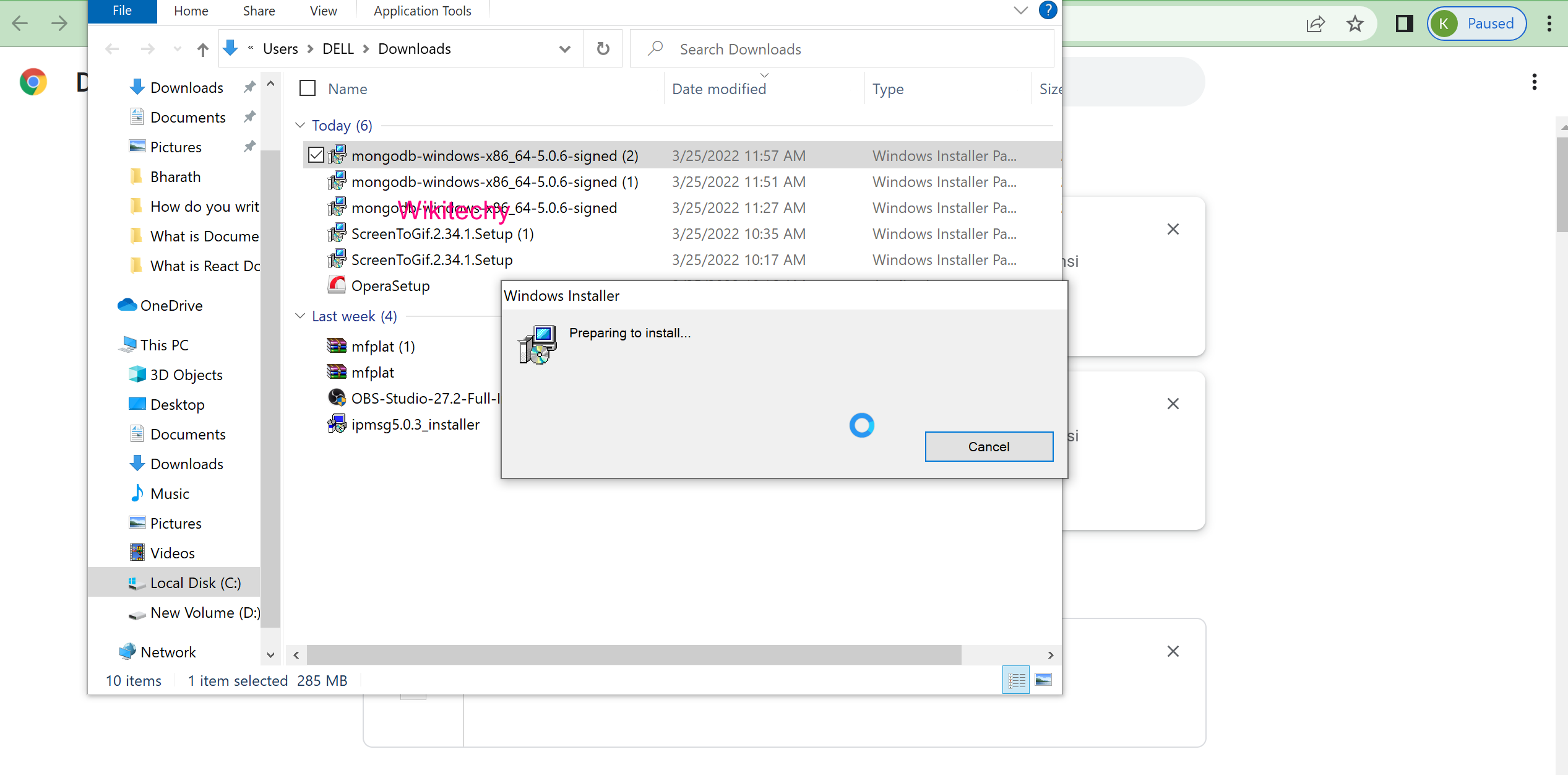Open the Chrome three-dot menu

click(1549, 24)
